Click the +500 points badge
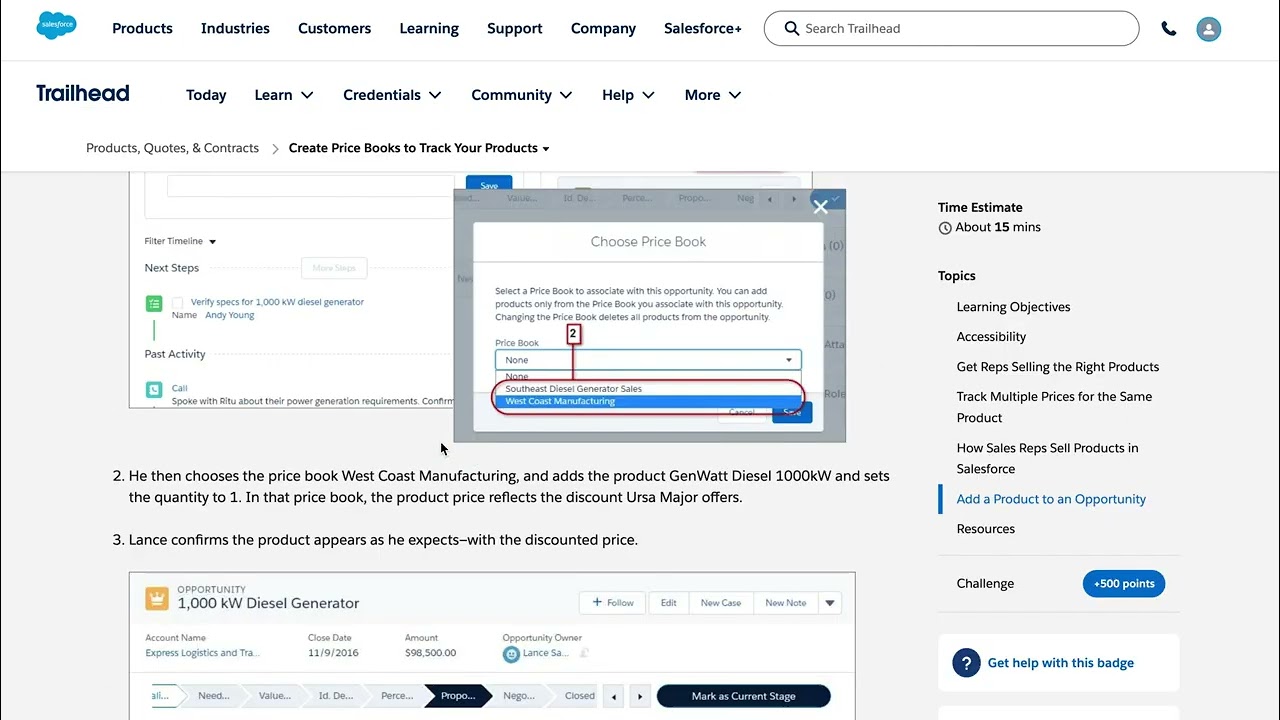Viewport: 1280px width, 720px height. click(x=1124, y=584)
